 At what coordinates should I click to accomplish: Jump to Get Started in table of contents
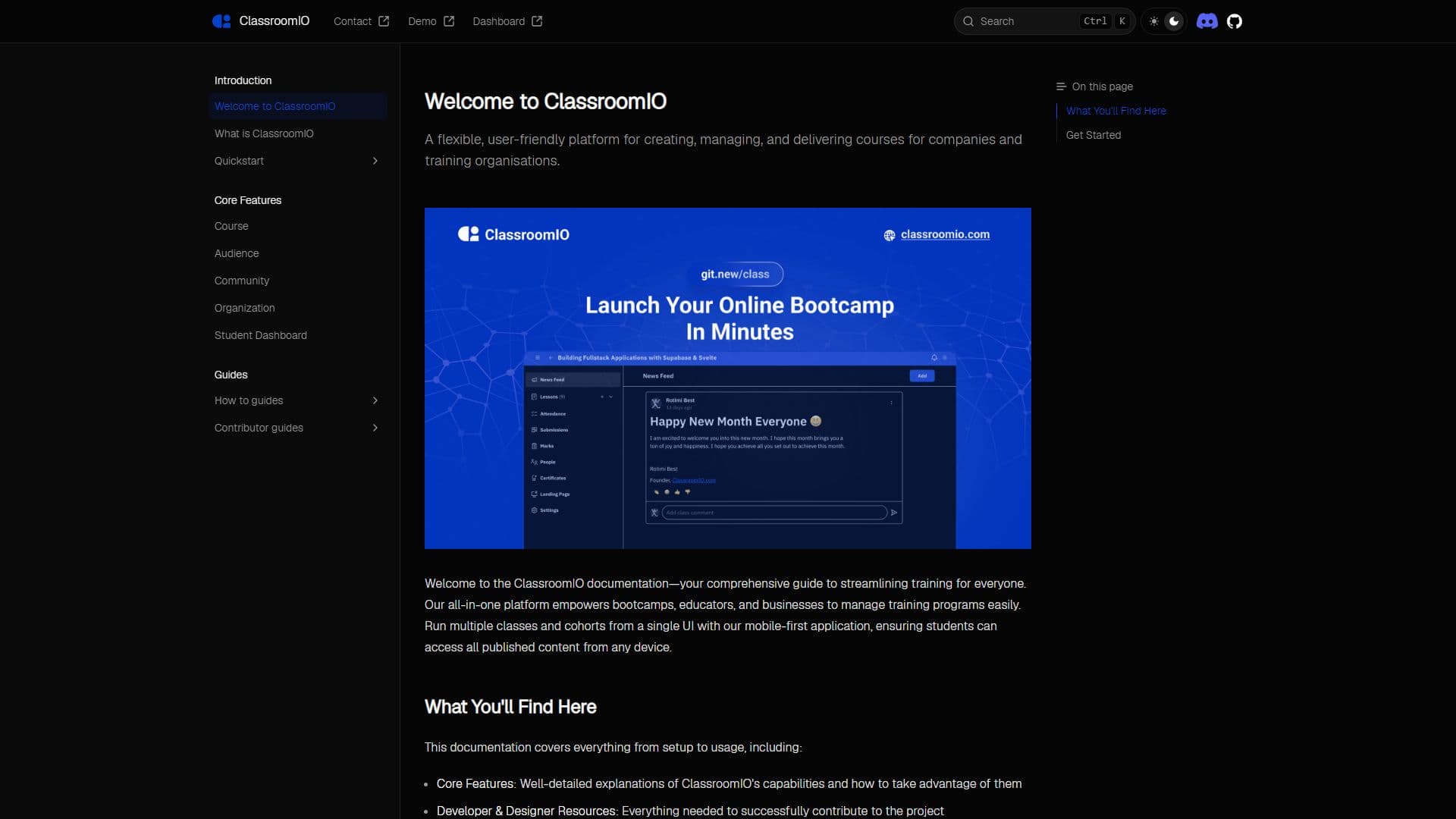click(x=1093, y=135)
